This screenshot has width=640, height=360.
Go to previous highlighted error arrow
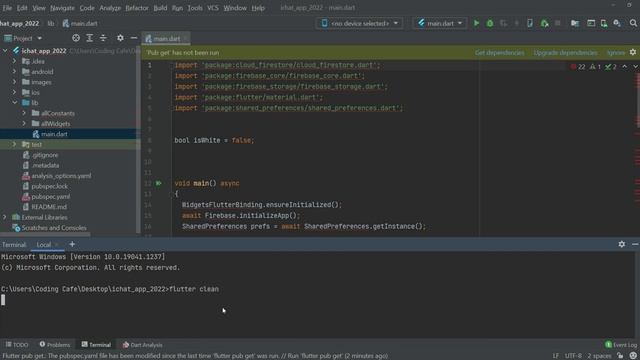pos(624,67)
